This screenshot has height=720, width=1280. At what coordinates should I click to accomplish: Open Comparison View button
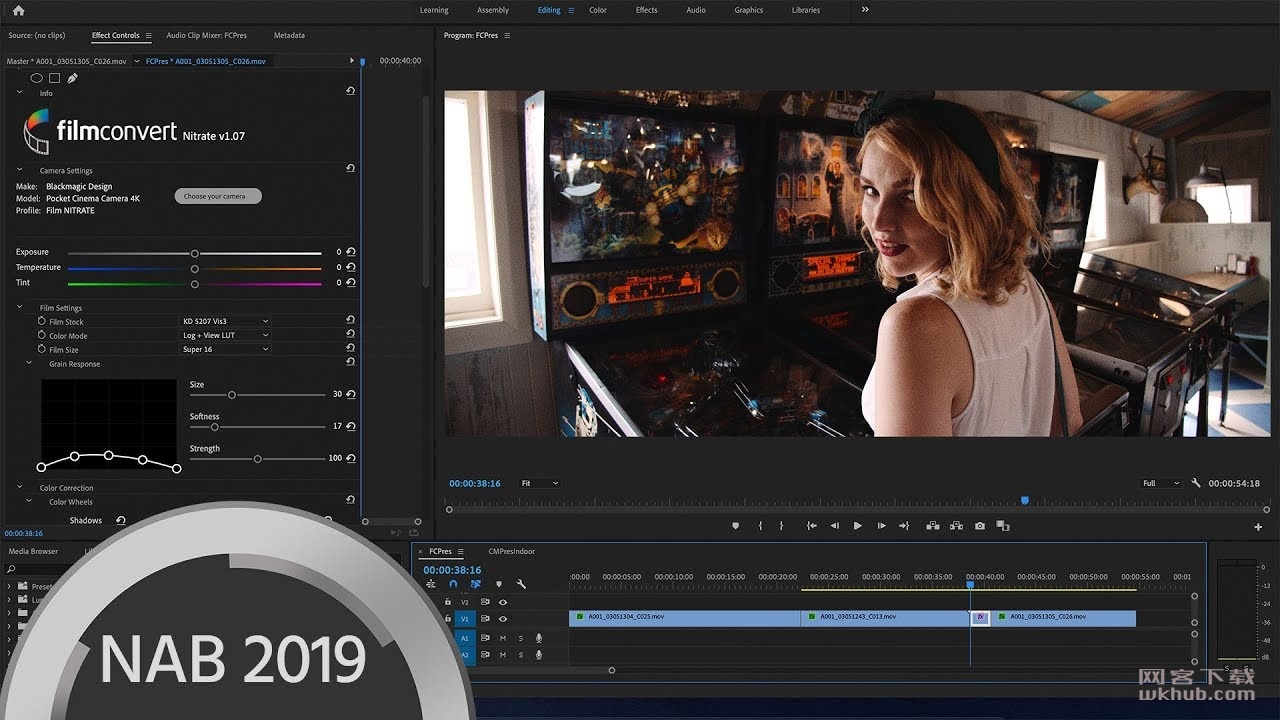coord(1003,526)
